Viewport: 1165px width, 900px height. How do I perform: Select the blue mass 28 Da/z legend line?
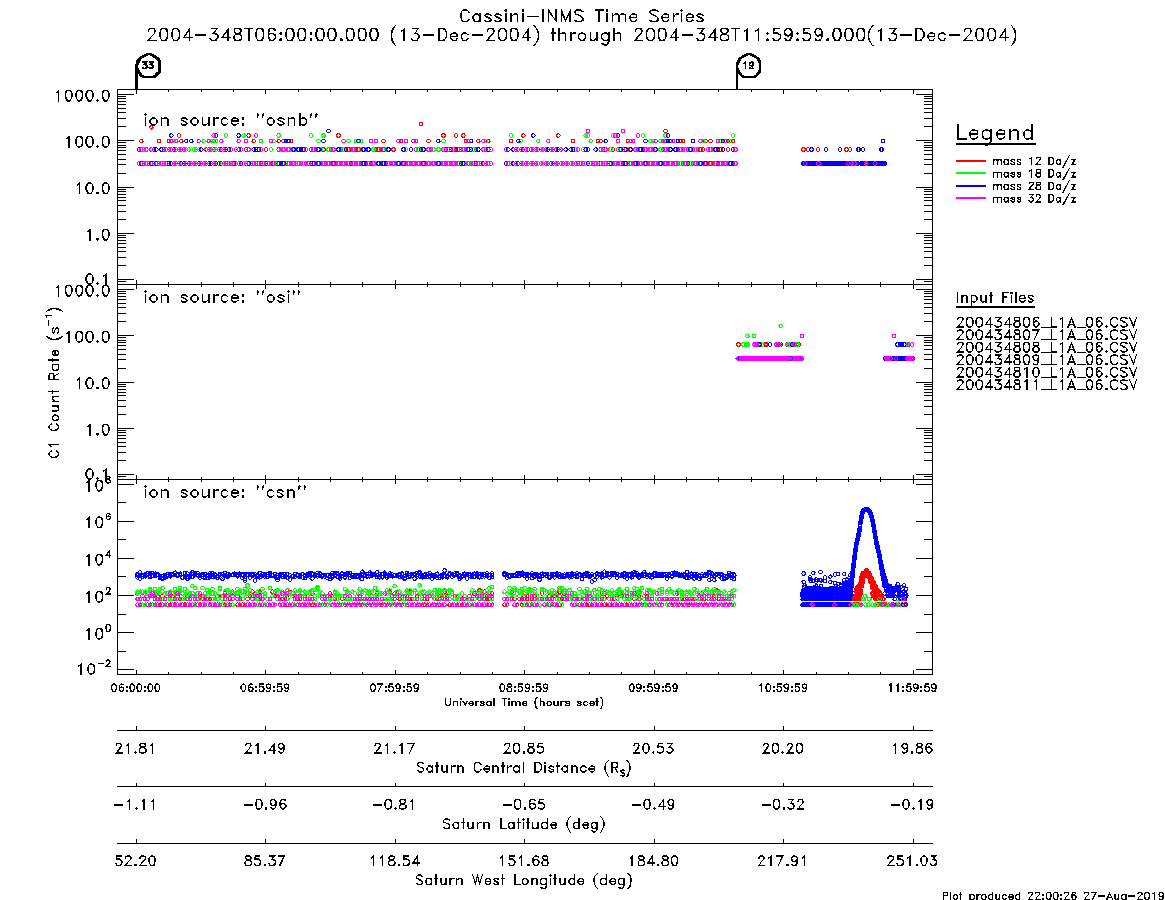(x=970, y=187)
